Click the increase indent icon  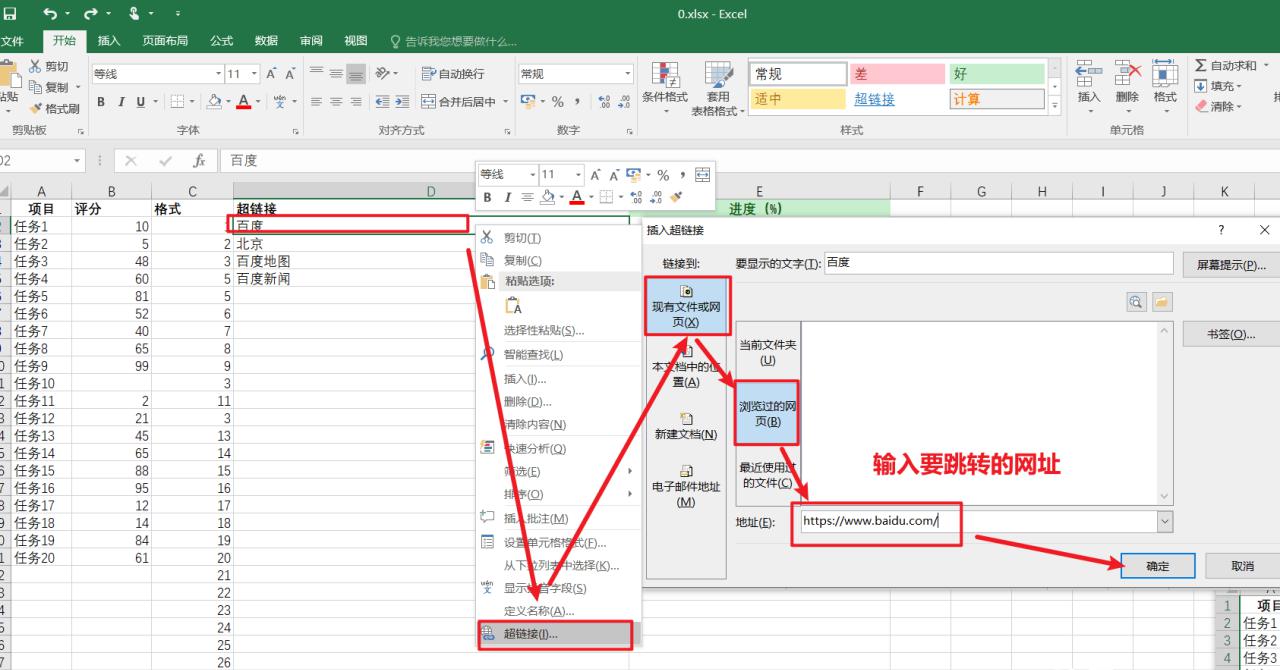402,101
